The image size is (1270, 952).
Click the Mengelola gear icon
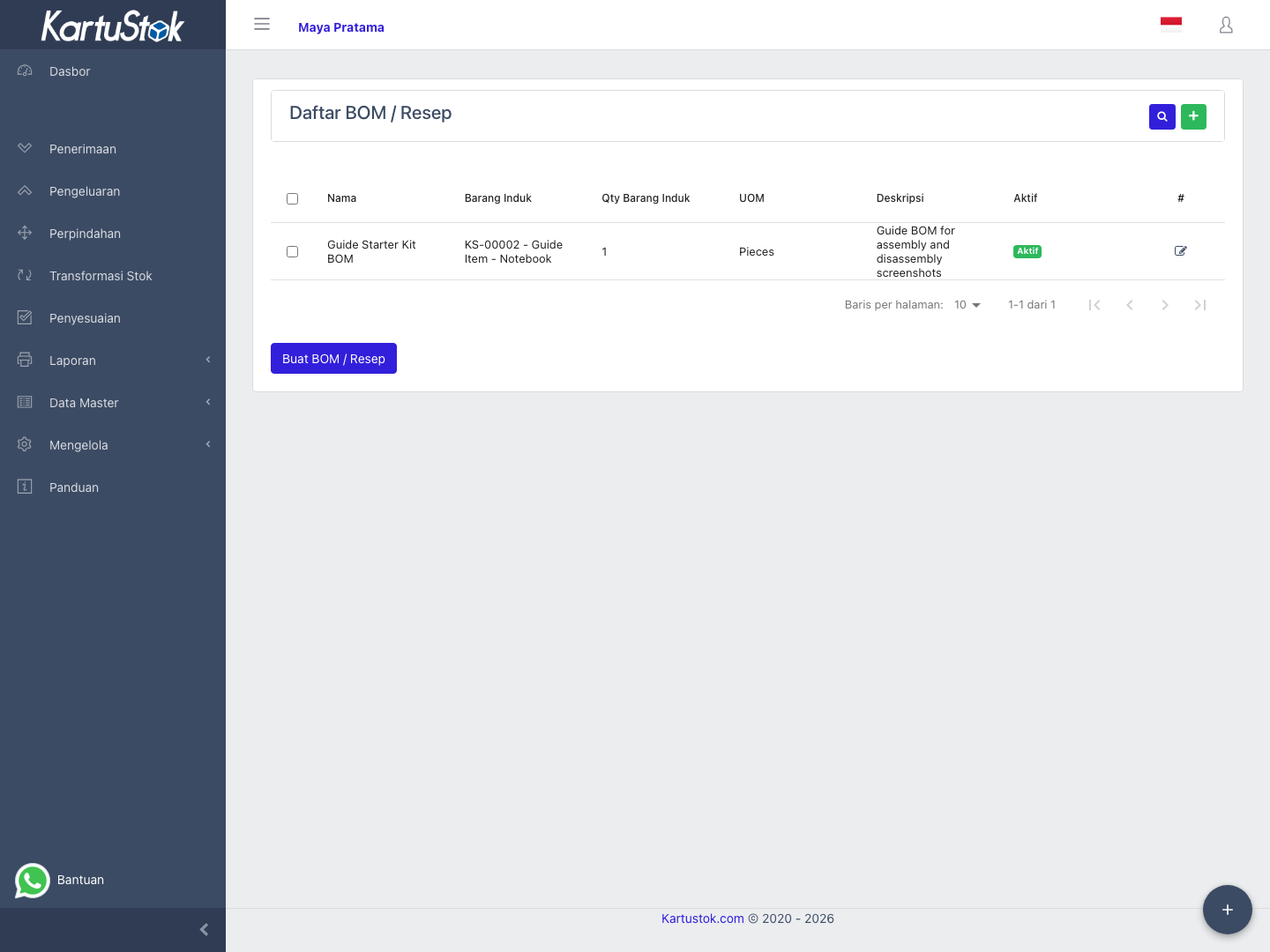click(x=25, y=444)
